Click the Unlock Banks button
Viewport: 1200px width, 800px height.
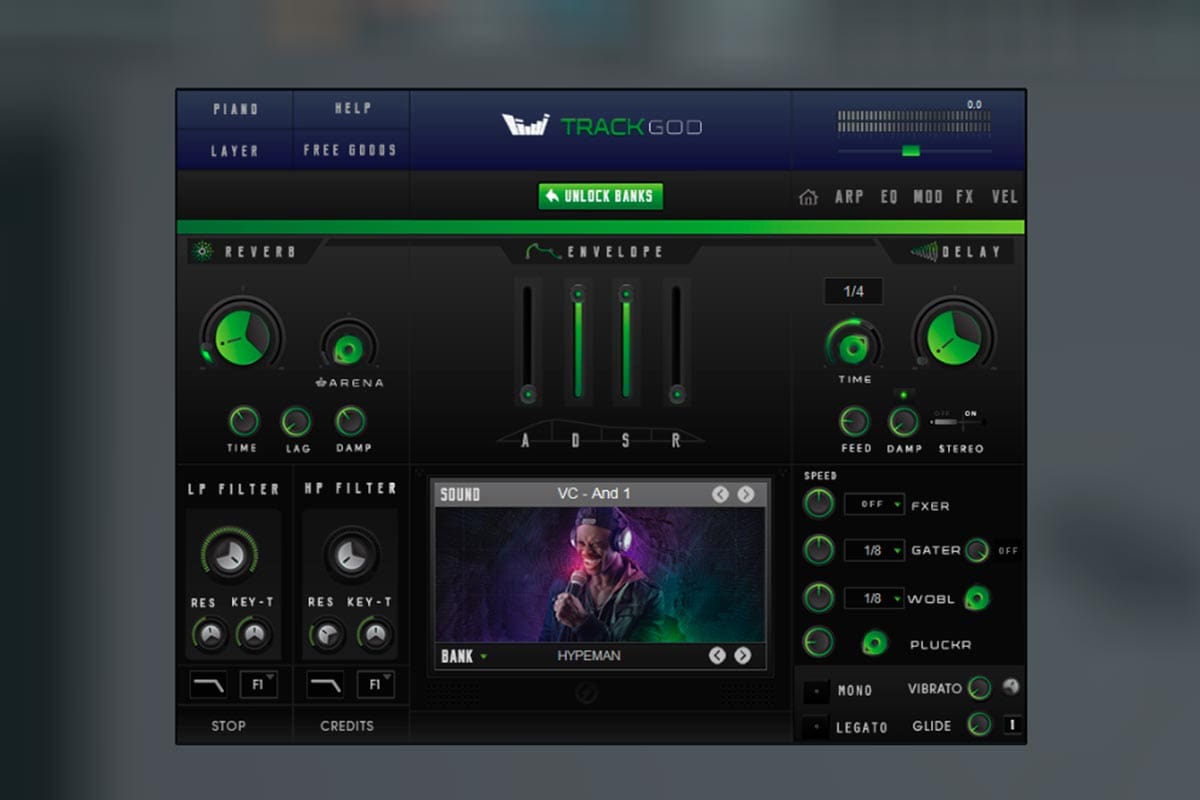(x=601, y=196)
